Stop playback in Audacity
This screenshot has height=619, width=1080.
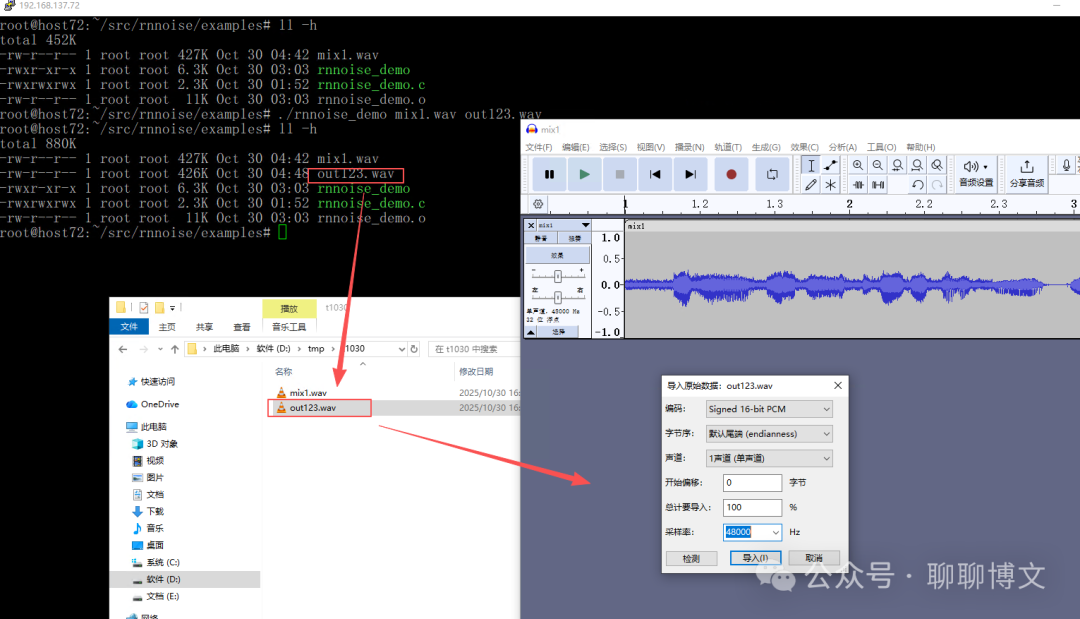[620, 174]
